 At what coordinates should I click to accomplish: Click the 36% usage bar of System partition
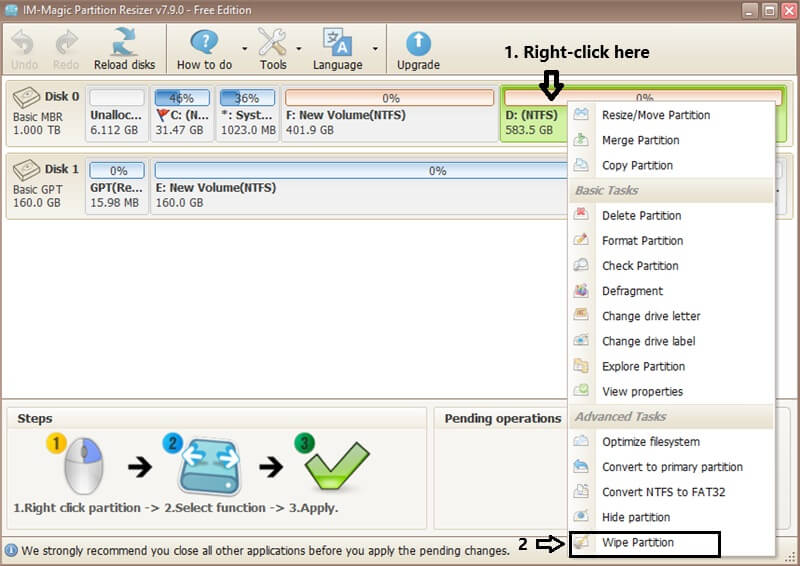[x=247, y=97]
